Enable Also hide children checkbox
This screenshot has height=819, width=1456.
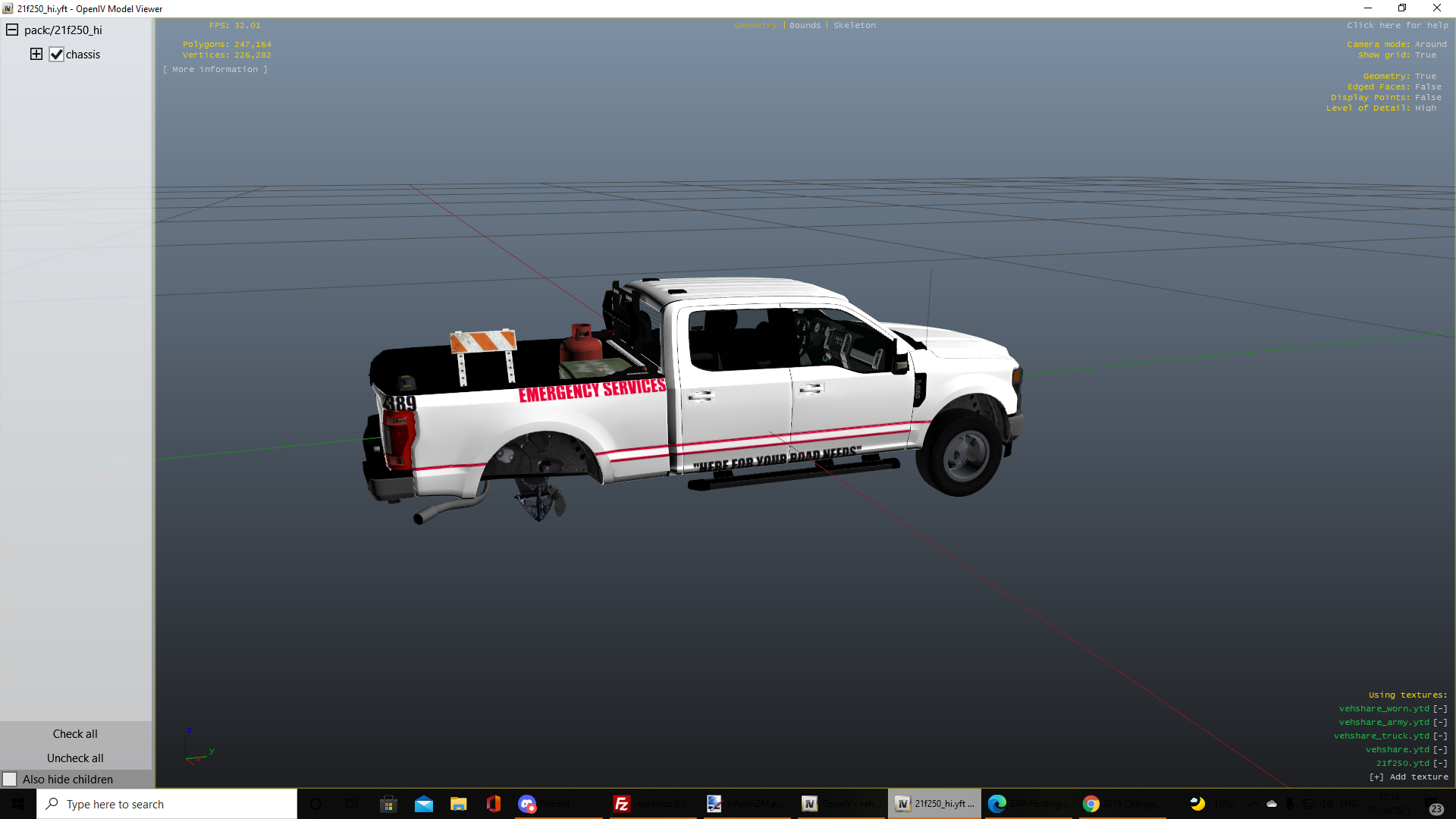(10, 780)
